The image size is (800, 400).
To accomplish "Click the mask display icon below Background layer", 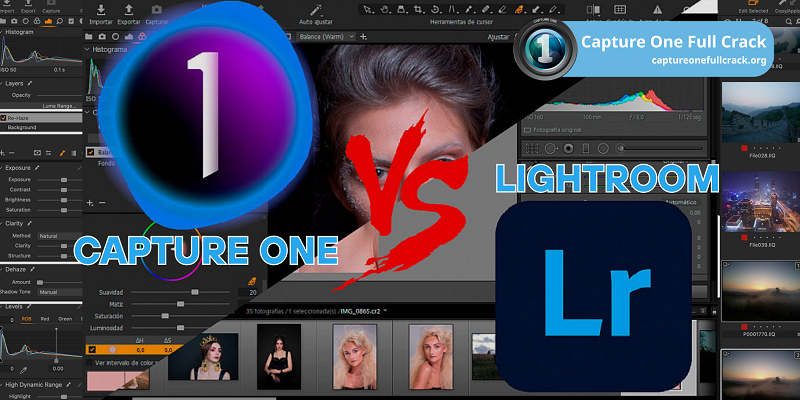I will [x=37, y=153].
